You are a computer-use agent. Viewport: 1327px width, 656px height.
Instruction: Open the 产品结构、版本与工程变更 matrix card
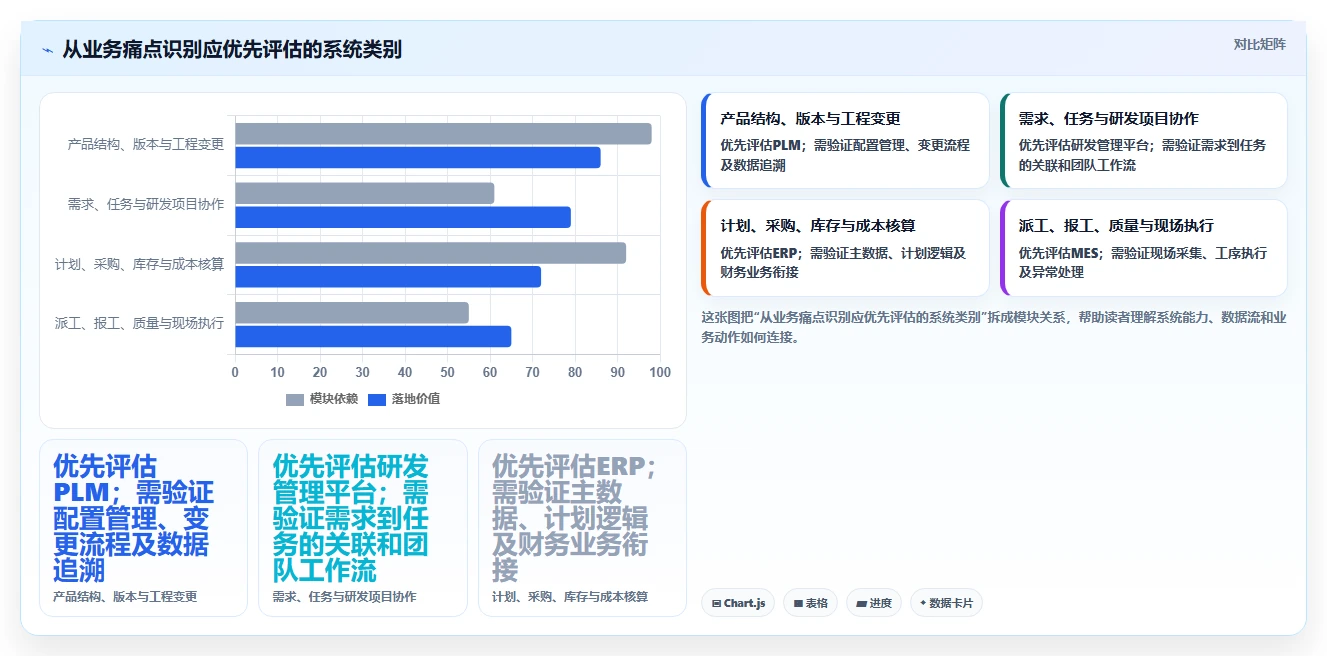(845, 141)
